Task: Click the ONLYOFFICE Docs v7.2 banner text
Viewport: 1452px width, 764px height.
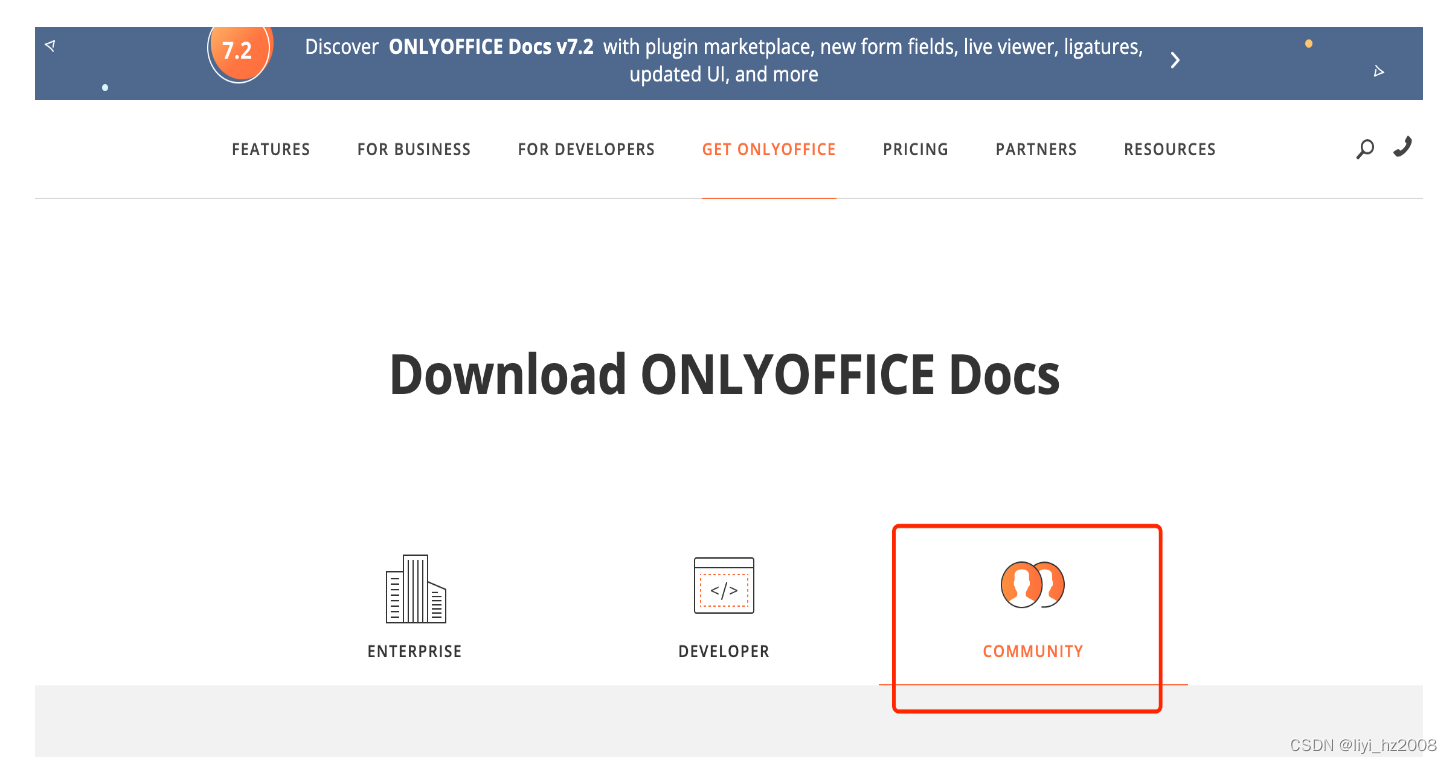Action: point(489,47)
